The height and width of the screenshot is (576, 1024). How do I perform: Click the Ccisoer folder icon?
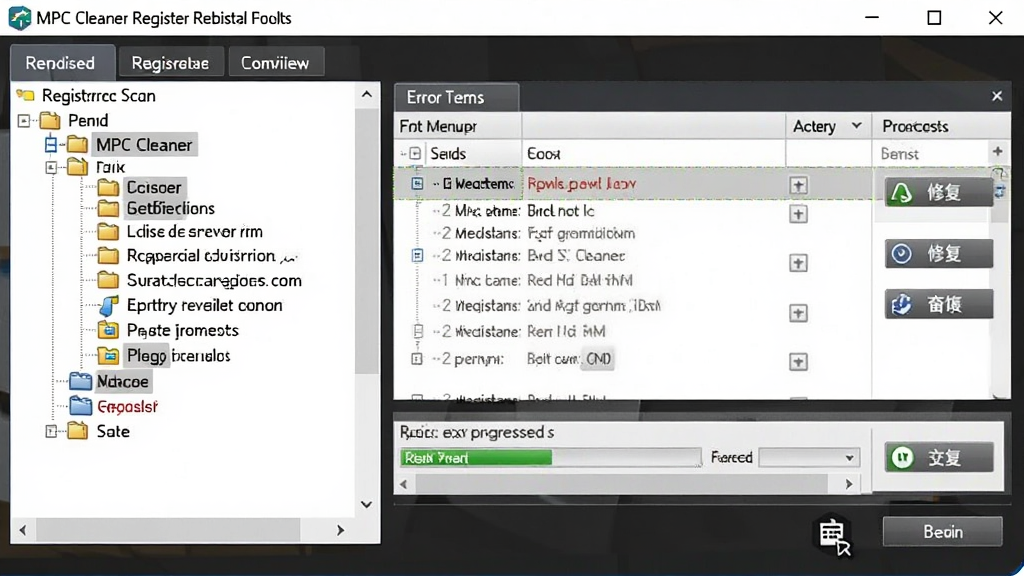point(108,188)
